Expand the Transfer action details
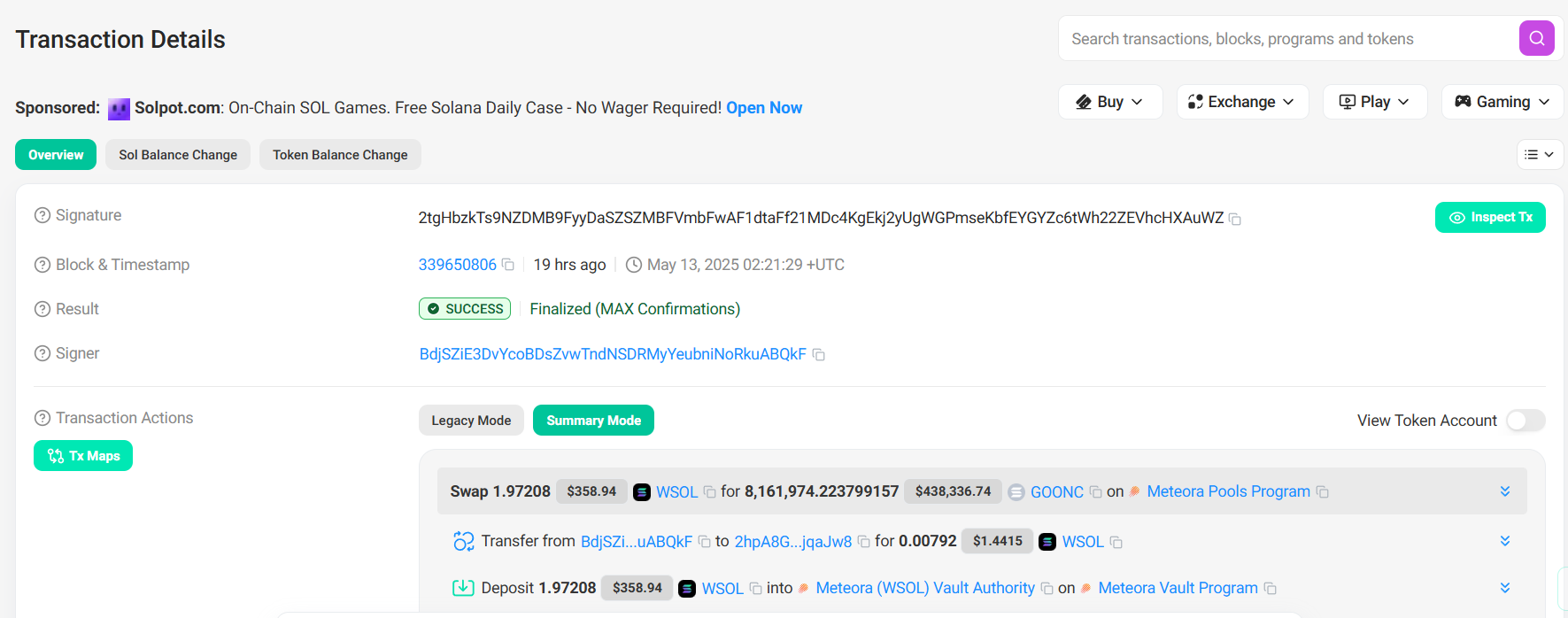1568x618 pixels. [x=1505, y=541]
